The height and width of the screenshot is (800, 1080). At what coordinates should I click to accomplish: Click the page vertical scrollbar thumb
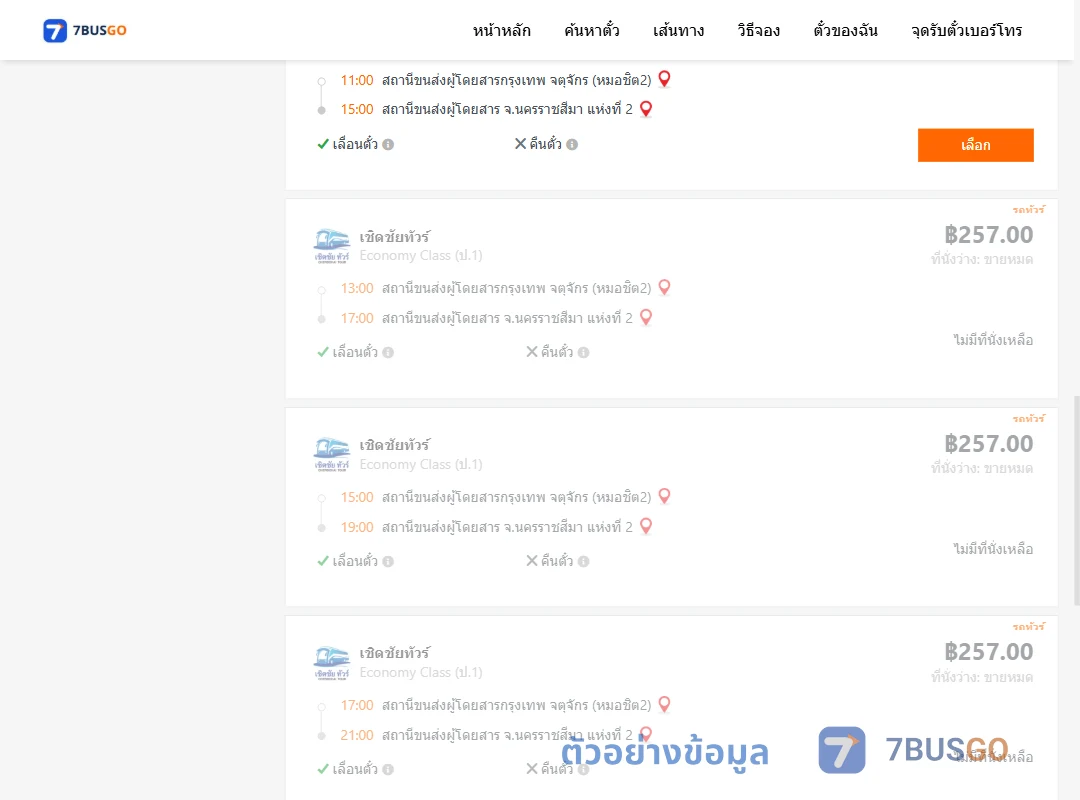click(x=1077, y=501)
